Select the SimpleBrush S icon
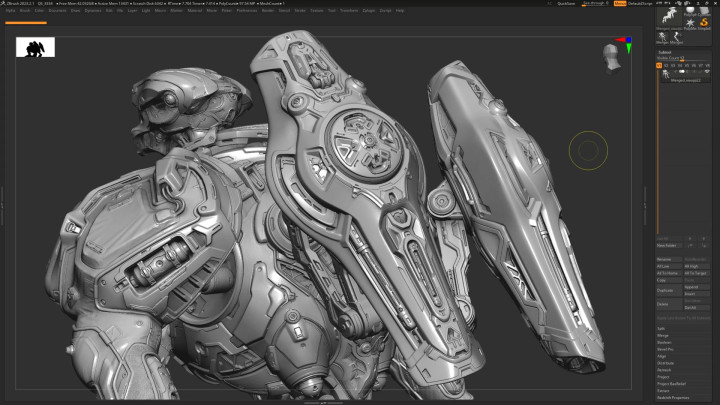 [704, 23]
